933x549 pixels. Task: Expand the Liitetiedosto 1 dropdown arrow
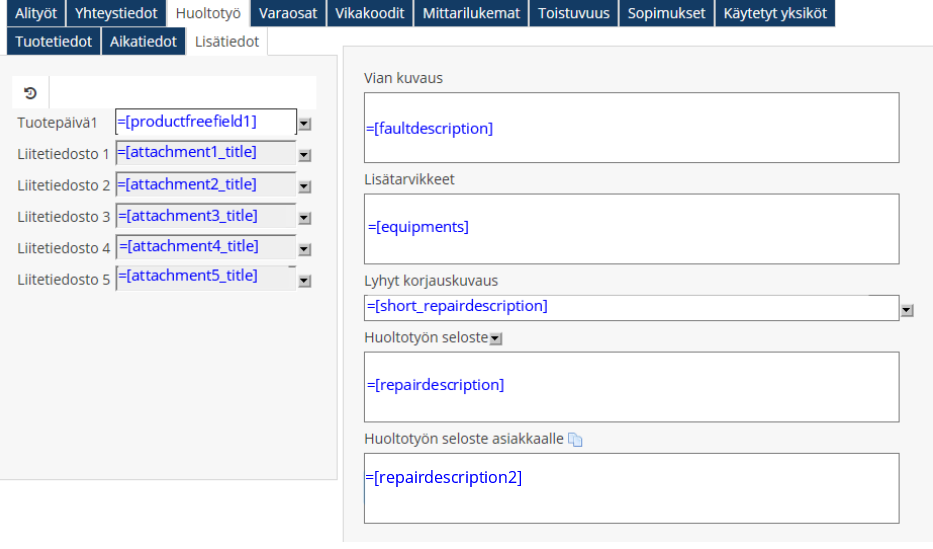click(305, 155)
